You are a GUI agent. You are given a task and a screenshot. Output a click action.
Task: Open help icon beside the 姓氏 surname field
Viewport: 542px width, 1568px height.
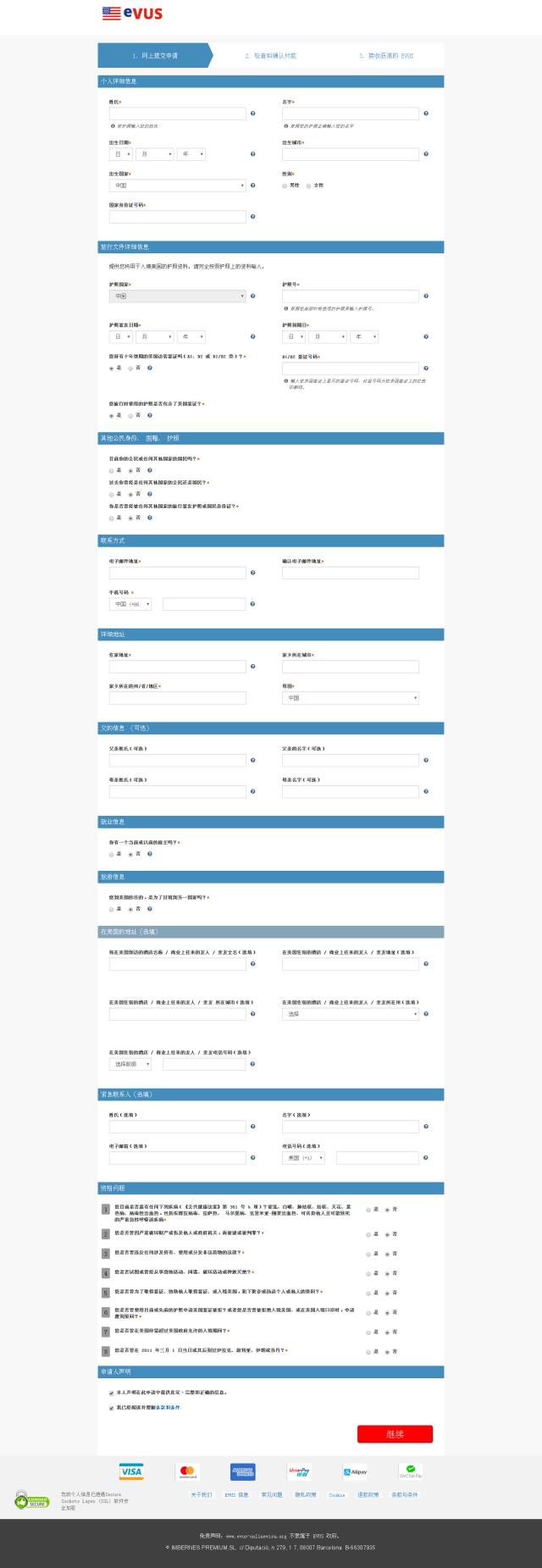coord(253,114)
